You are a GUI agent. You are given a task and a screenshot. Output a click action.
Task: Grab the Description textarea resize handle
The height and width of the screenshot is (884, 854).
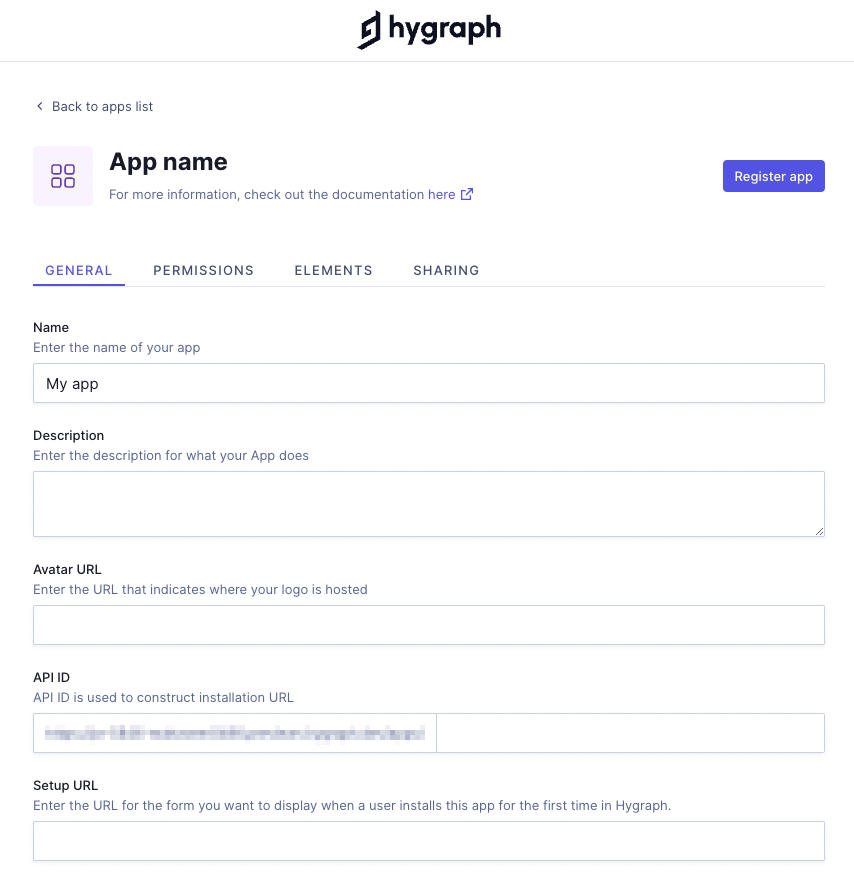tap(819, 531)
